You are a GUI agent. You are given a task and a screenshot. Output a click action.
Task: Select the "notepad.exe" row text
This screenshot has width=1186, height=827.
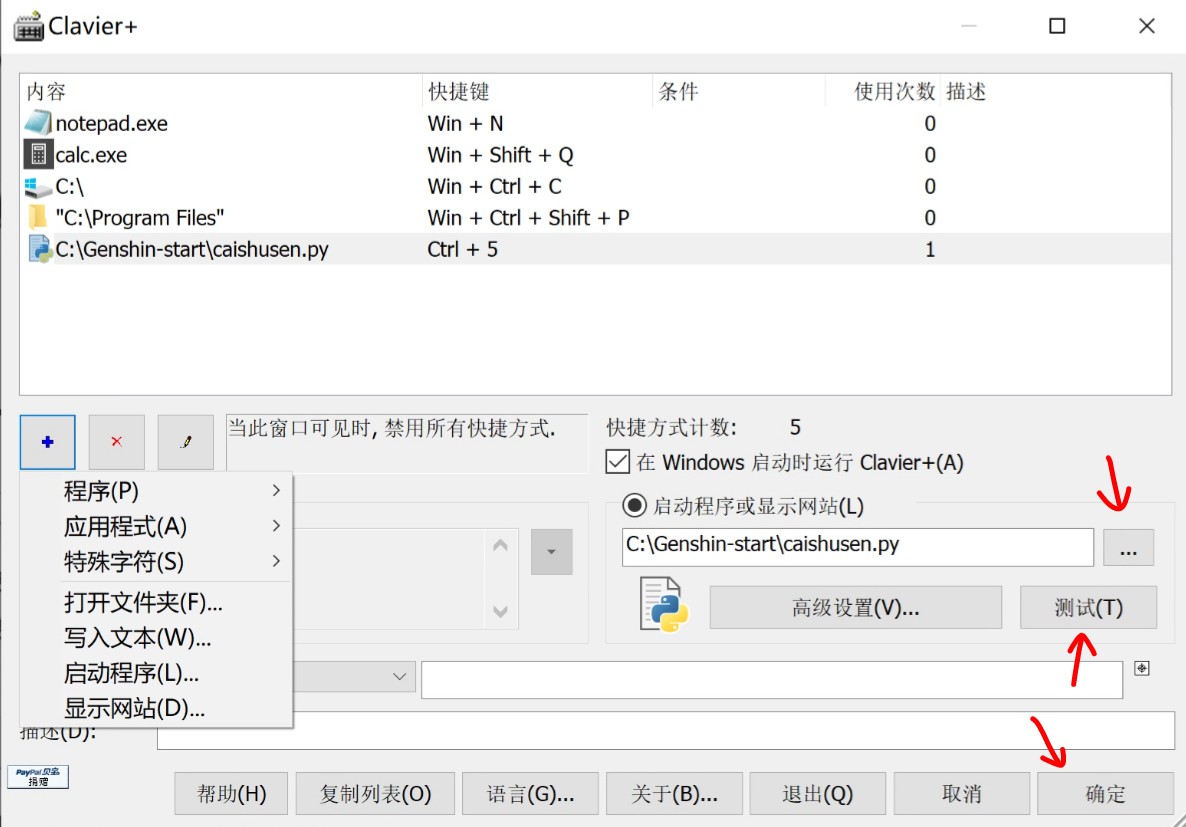pyautogui.click(x=112, y=123)
